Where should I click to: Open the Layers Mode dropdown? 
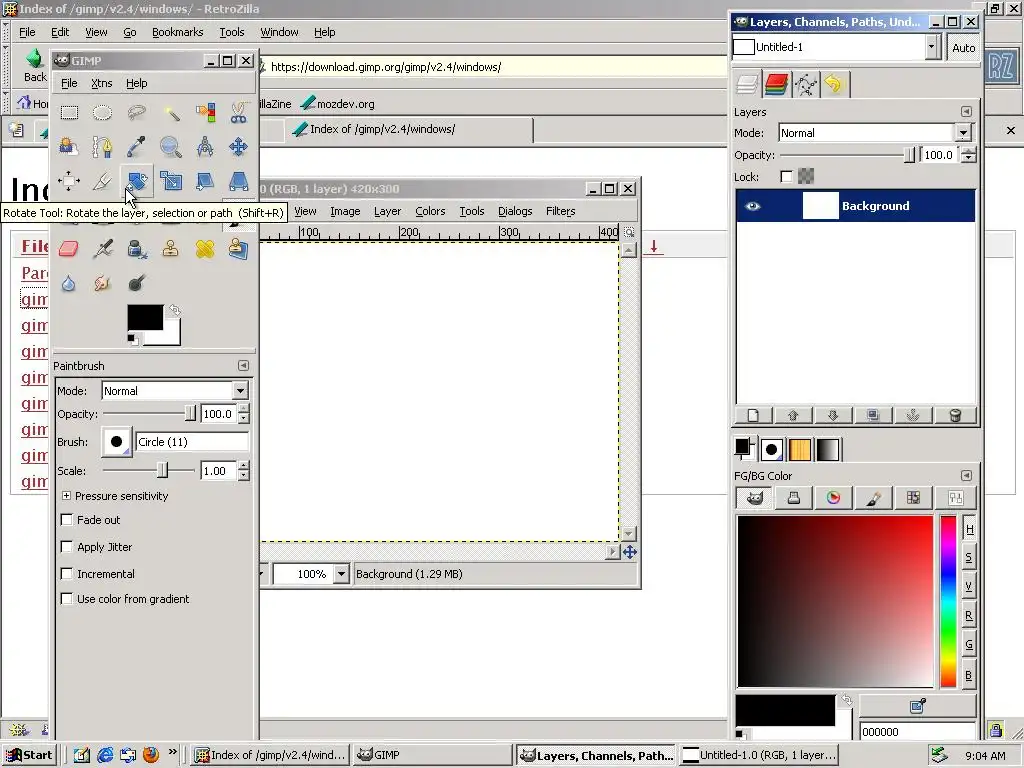963,133
